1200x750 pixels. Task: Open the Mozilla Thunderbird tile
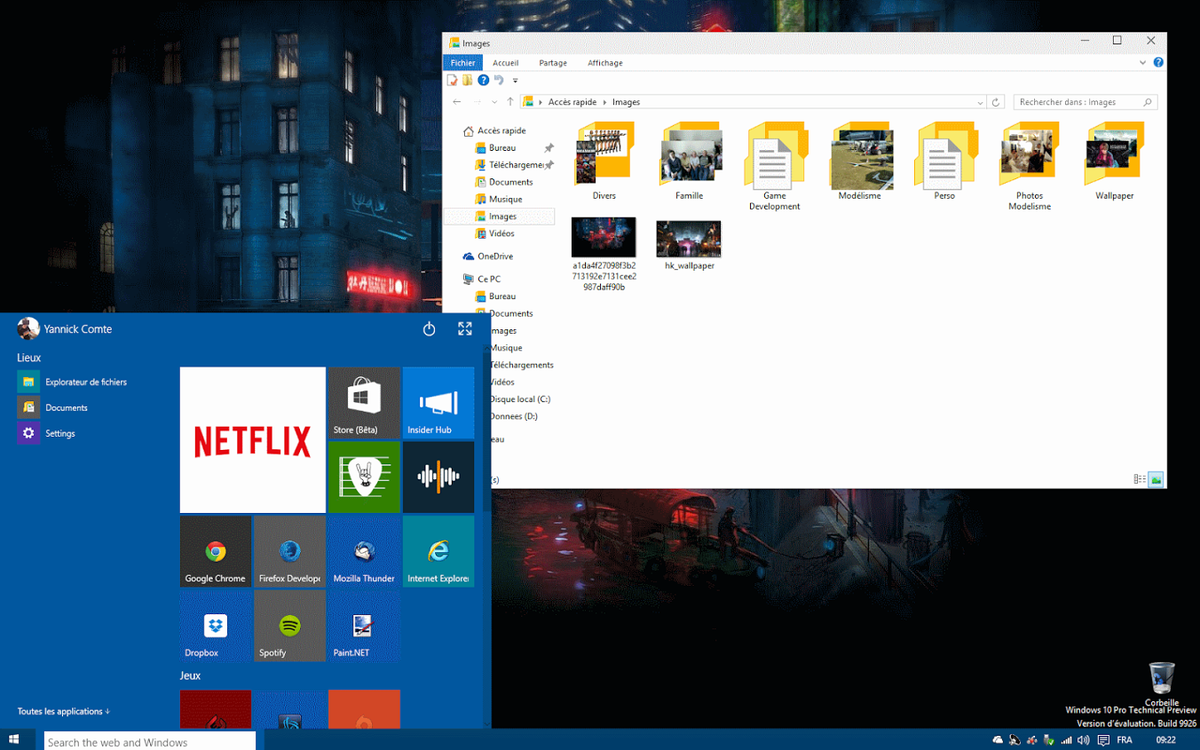tap(364, 551)
